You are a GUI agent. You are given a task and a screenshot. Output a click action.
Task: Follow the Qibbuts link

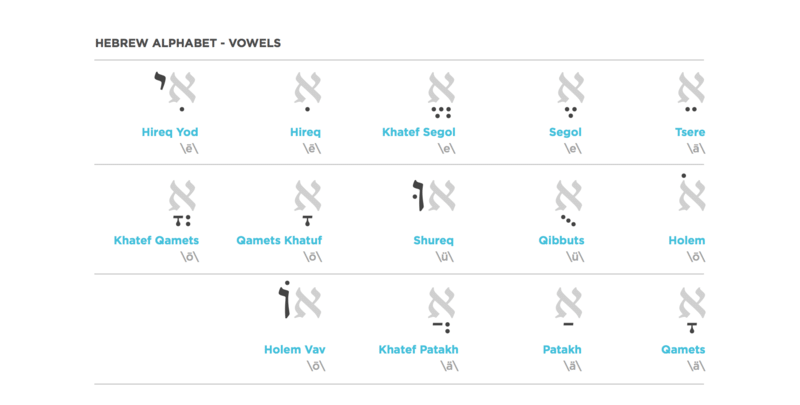pos(560,241)
